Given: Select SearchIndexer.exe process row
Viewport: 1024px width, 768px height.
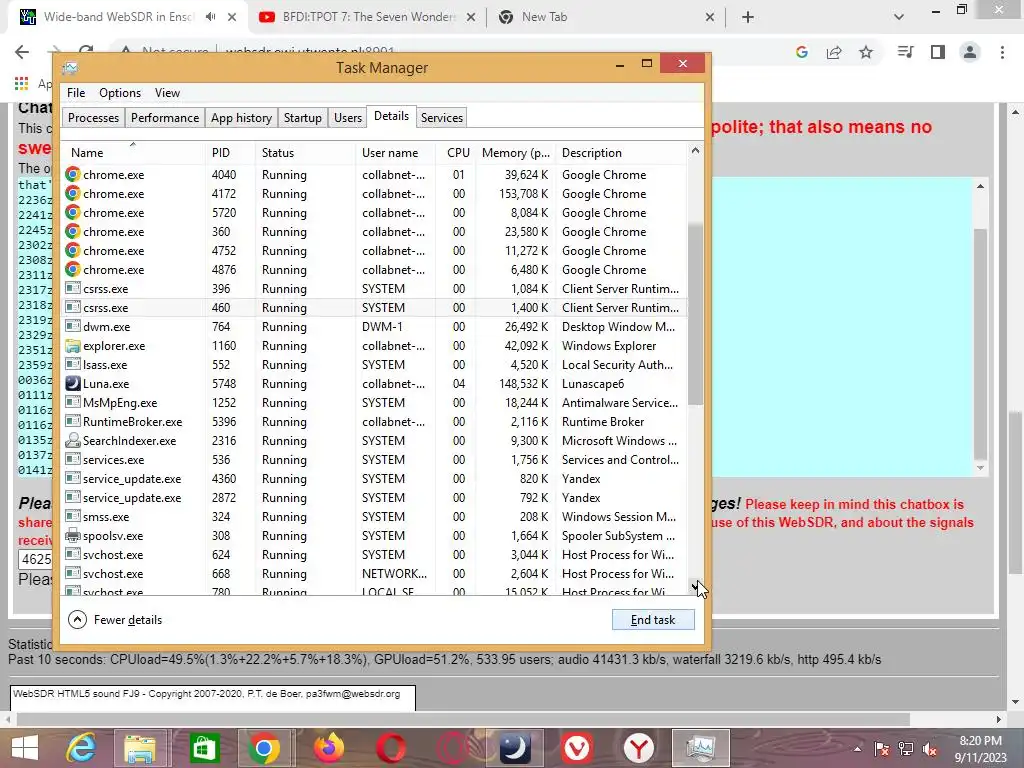Looking at the screenshot, I should click(x=375, y=441).
